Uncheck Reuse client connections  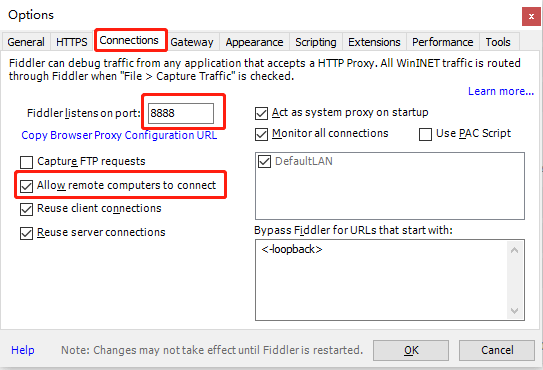(x=27, y=209)
